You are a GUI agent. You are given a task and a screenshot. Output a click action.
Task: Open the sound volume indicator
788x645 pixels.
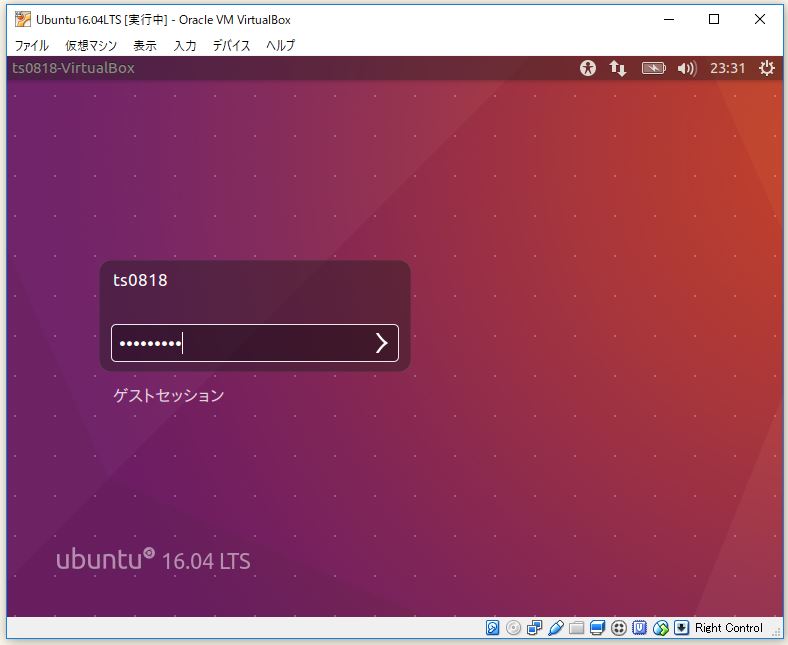pyautogui.click(x=687, y=68)
